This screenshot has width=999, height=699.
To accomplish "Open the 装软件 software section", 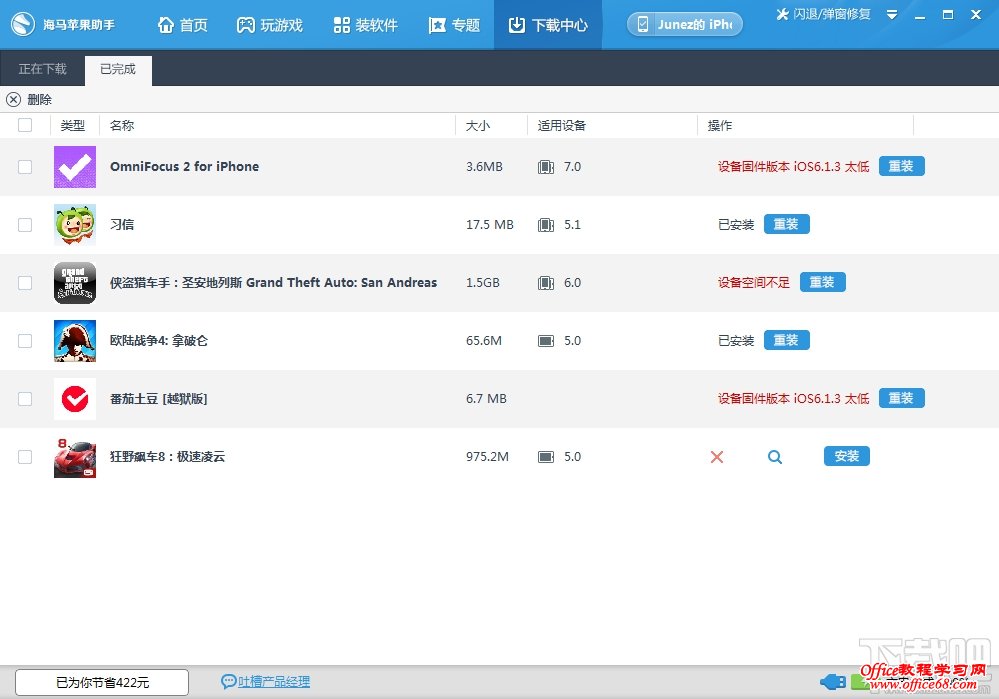I will pos(366,25).
